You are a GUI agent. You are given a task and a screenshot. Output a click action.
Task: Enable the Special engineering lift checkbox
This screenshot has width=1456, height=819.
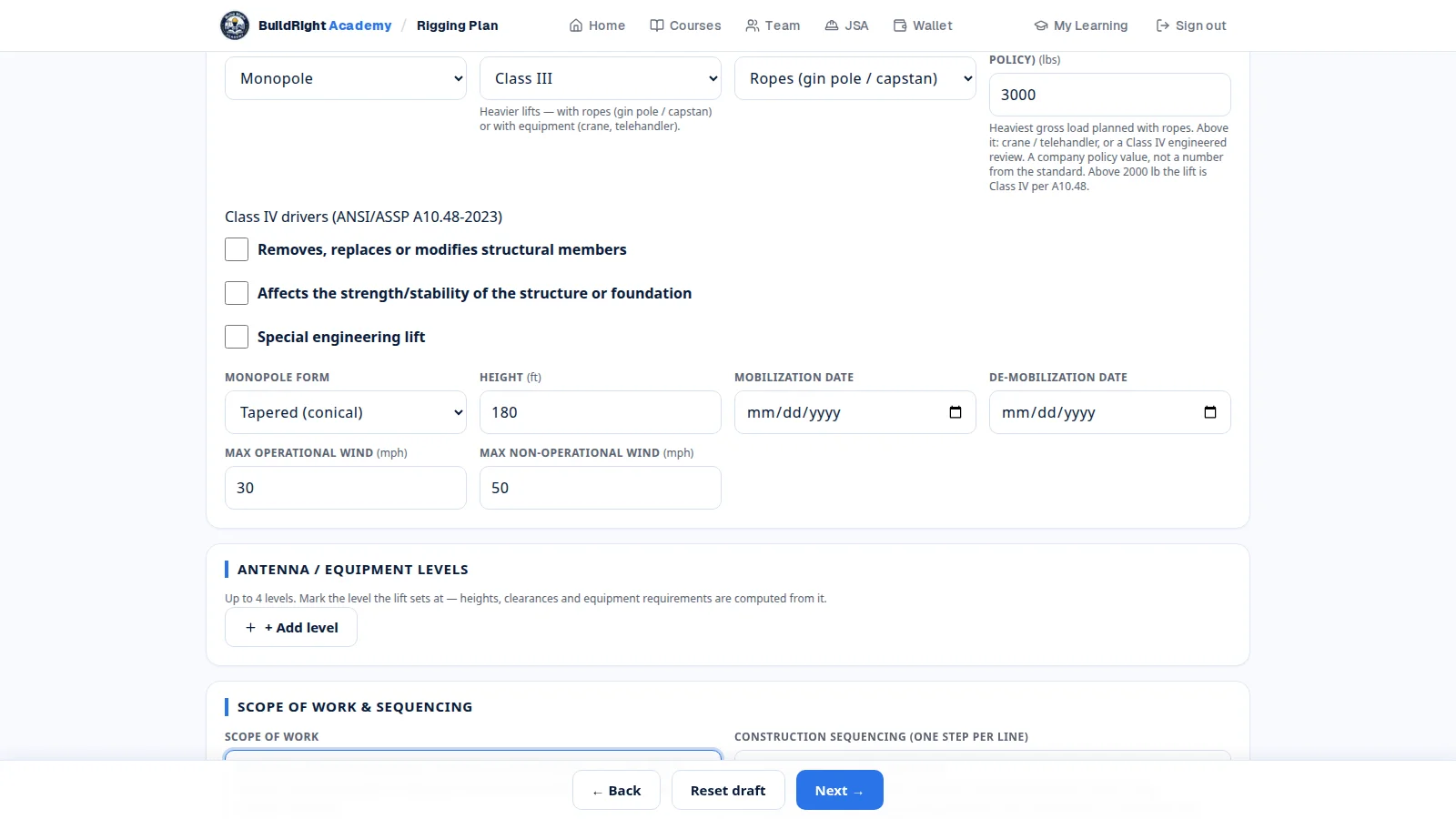237,337
